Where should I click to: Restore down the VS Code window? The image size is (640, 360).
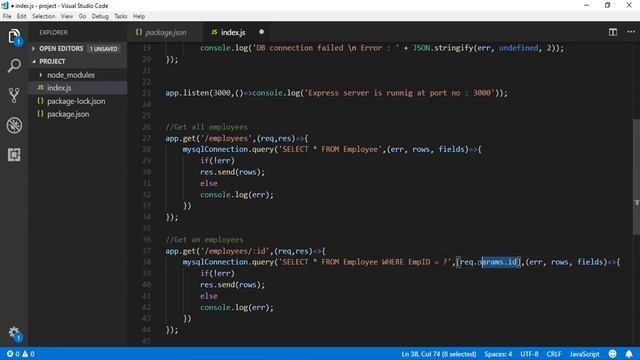[607, 6]
